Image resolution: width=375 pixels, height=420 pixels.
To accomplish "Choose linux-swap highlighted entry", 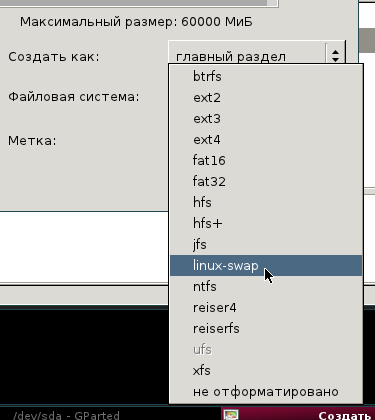I will (x=266, y=266).
